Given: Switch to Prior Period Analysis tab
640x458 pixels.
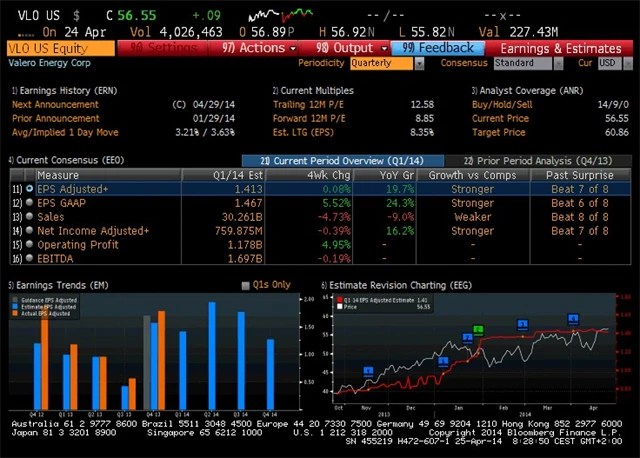Looking at the screenshot, I should pos(539,161).
